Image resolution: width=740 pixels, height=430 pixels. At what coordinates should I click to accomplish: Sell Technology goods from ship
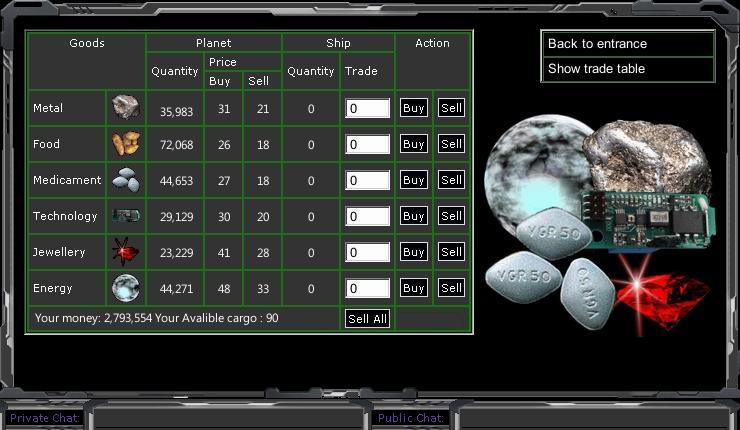coord(451,216)
